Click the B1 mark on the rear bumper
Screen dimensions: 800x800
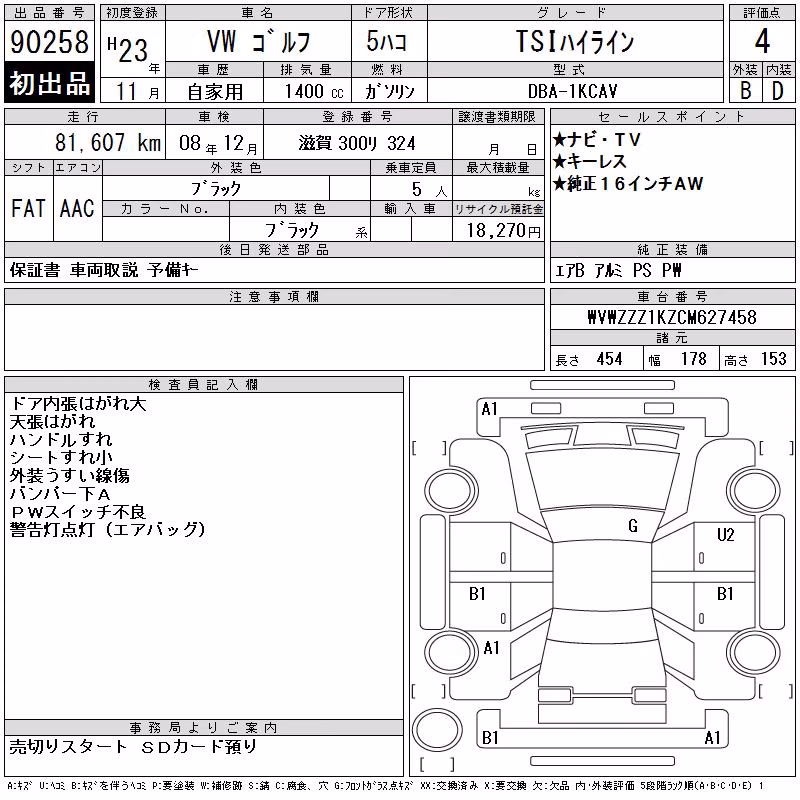tap(490, 738)
